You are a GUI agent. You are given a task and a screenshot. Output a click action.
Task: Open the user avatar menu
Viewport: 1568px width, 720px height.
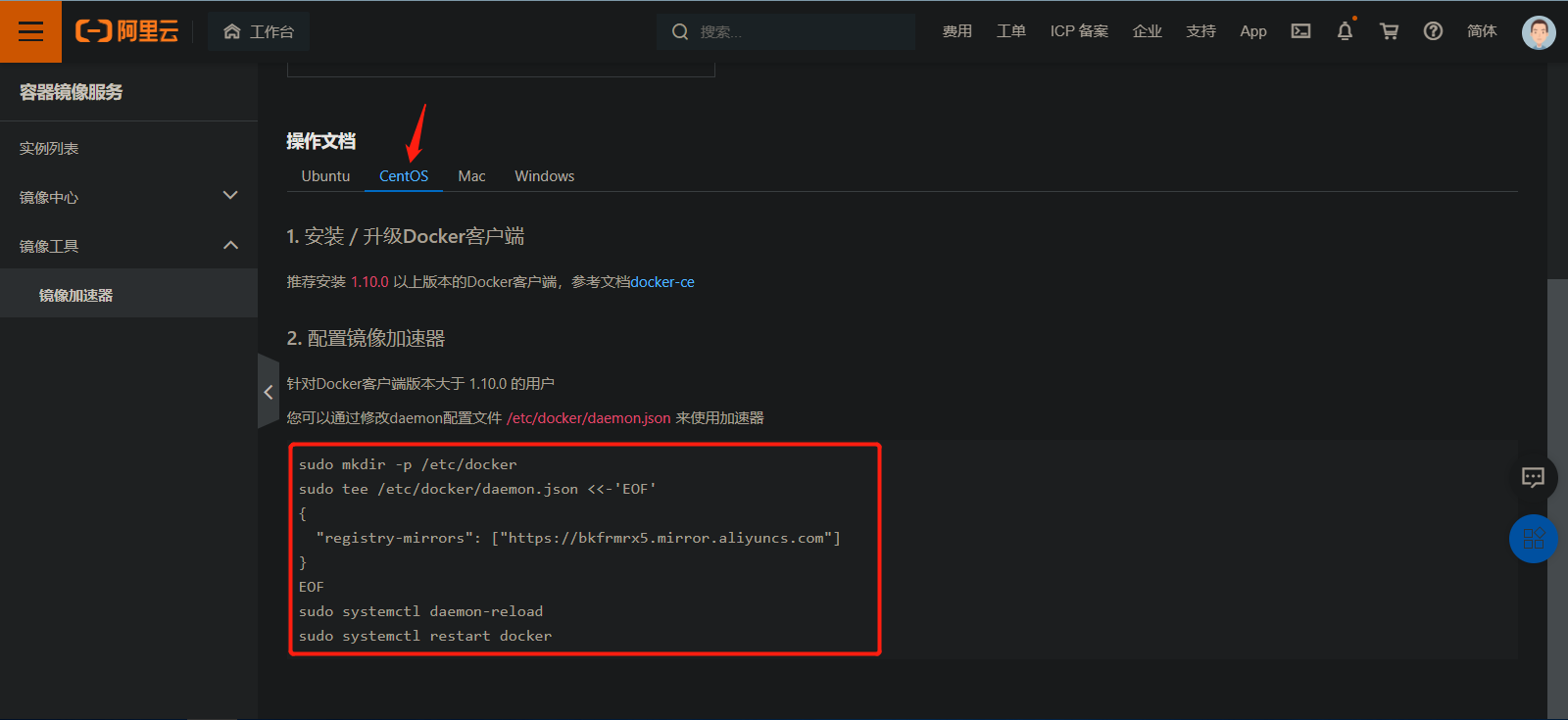pos(1539,31)
